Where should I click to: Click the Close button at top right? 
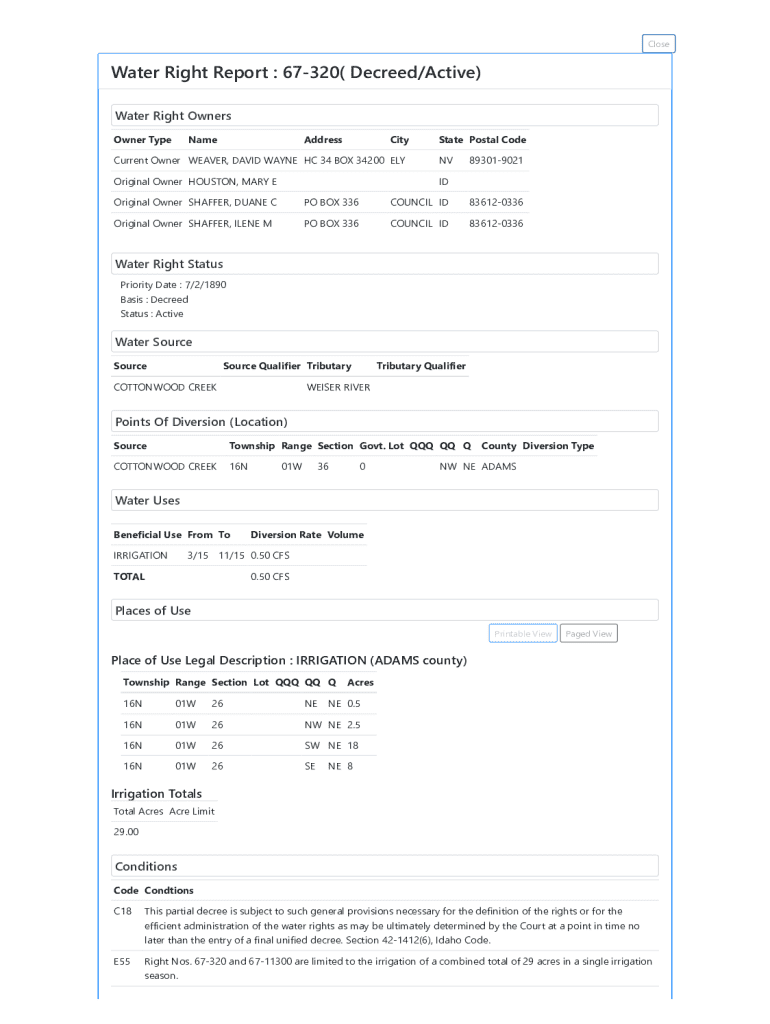pos(658,44)
